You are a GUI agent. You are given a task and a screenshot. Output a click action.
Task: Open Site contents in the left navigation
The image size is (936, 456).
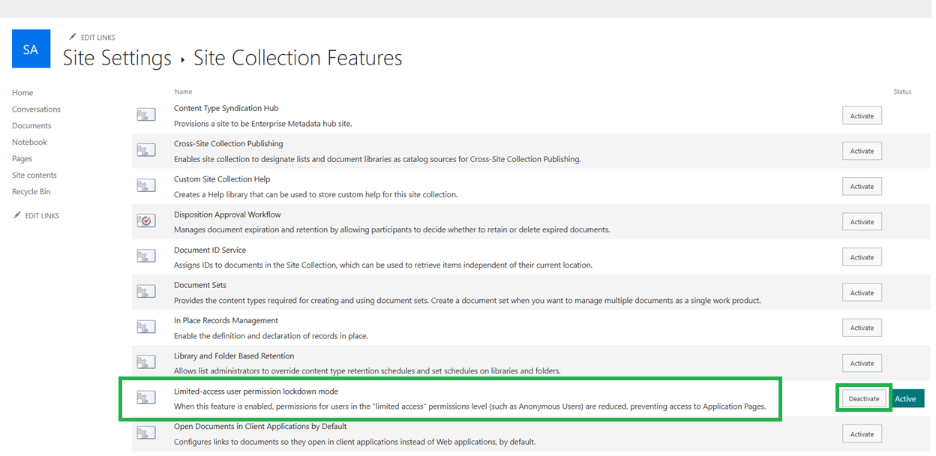point(34,175)
